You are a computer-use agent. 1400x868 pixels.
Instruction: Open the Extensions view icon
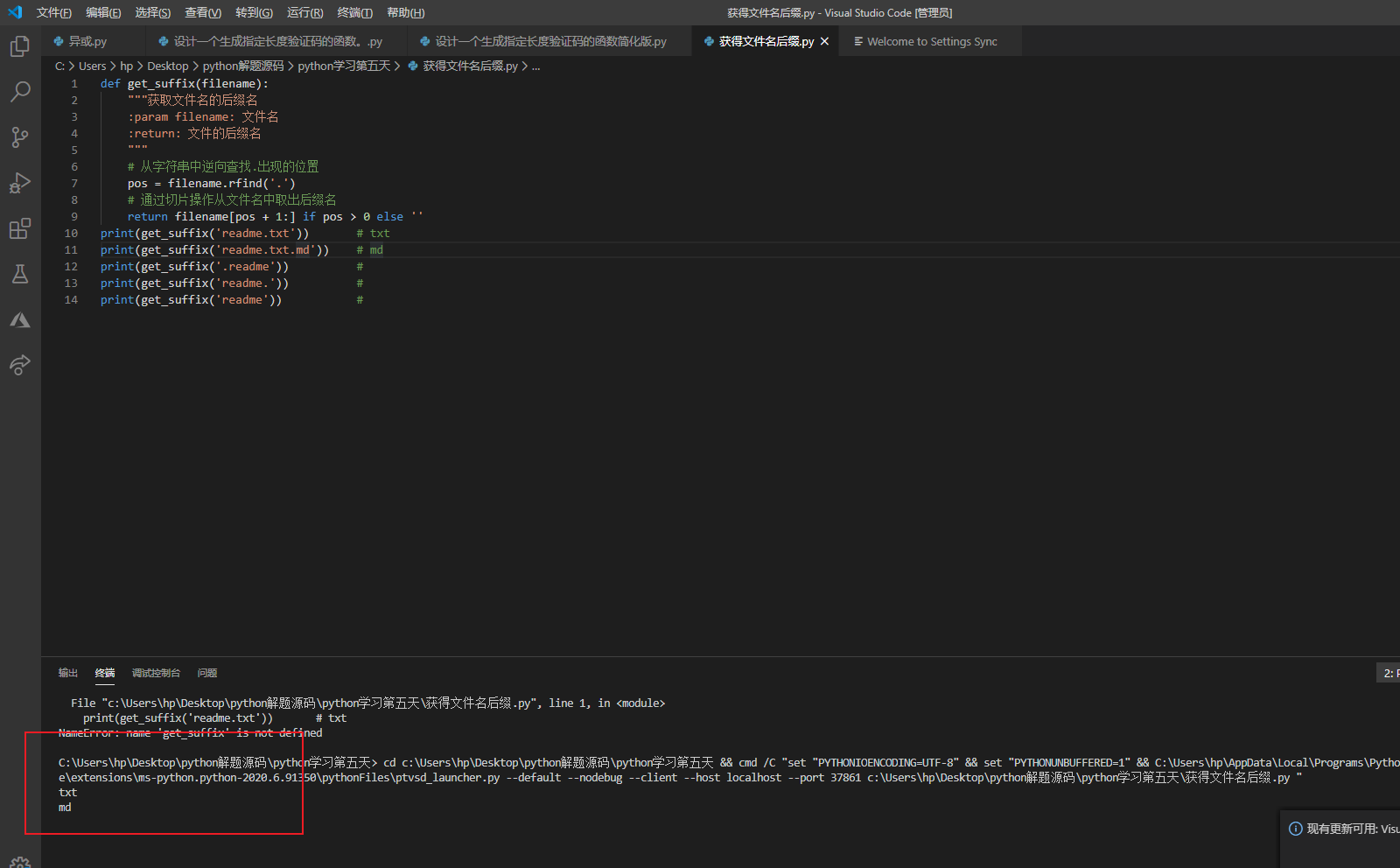(19, 229)
